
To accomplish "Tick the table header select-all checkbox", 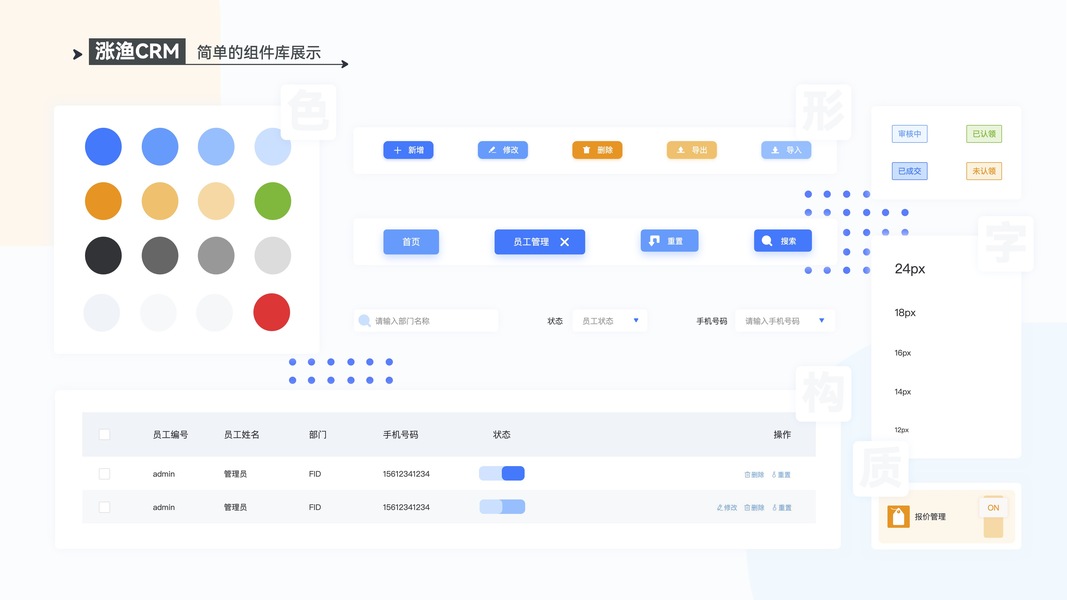I will click(104, 434).
